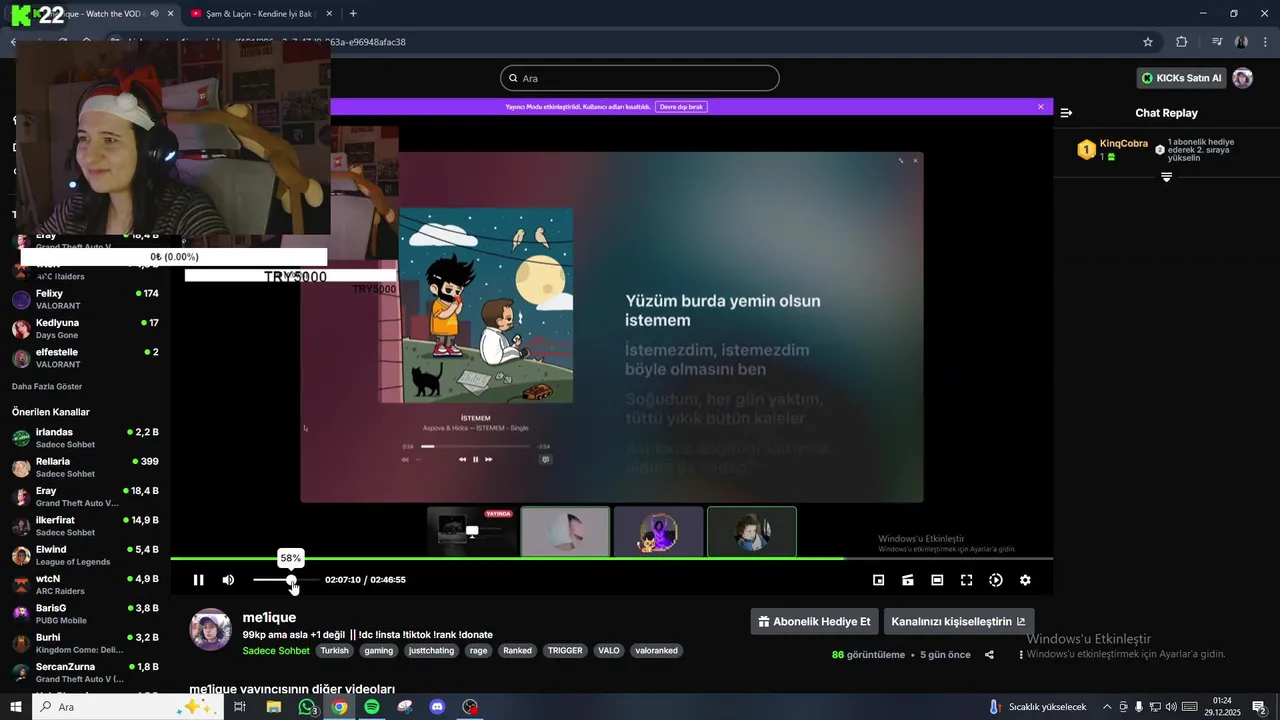Open mini player mode in the video controls
Viewport: 1280px width, 720px height.
click(x=879, y=580)
